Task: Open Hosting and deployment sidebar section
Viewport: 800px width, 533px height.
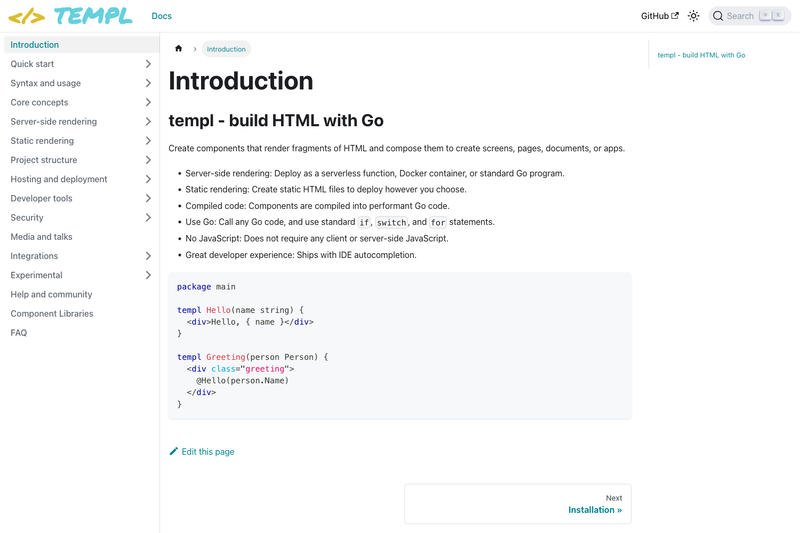Action: [59, 179]
